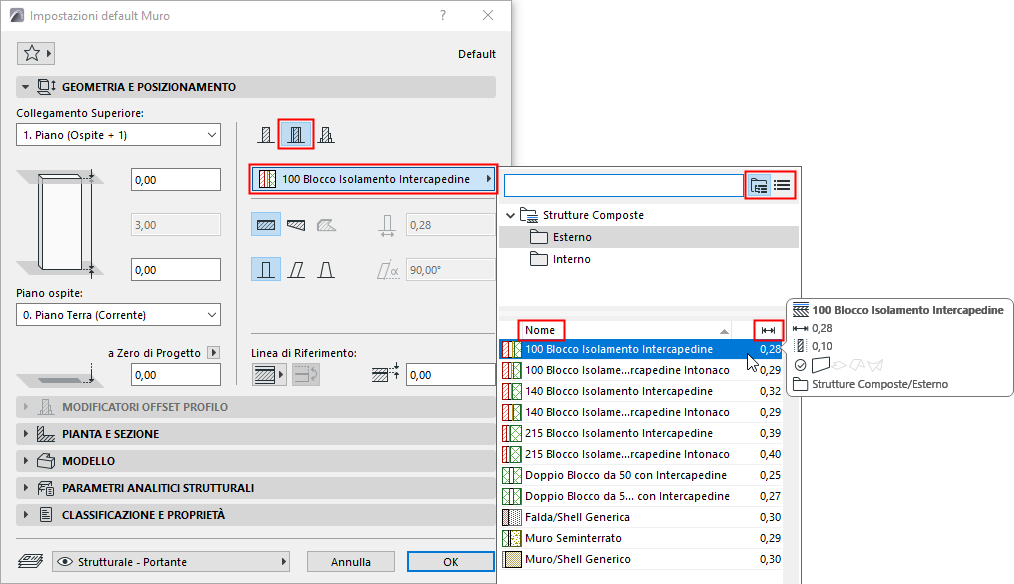
Task: Switch popup to folder tree view
Action: [759, 186]
